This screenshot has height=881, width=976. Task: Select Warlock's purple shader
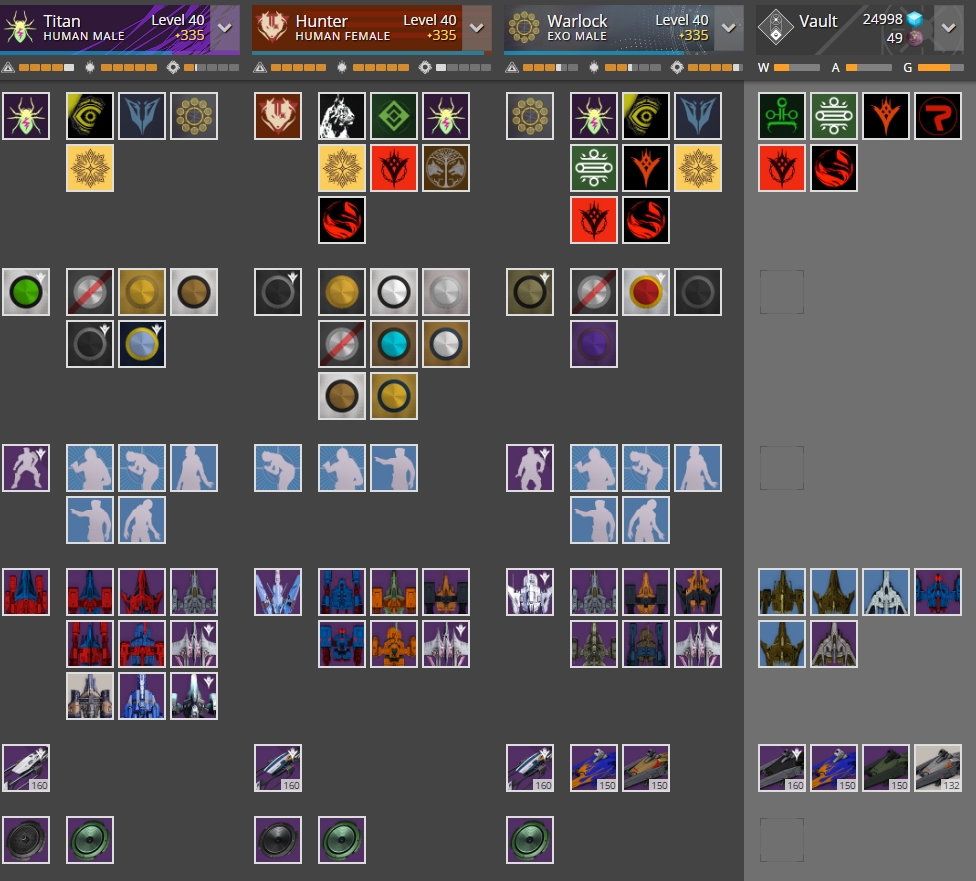click(594, 344)
